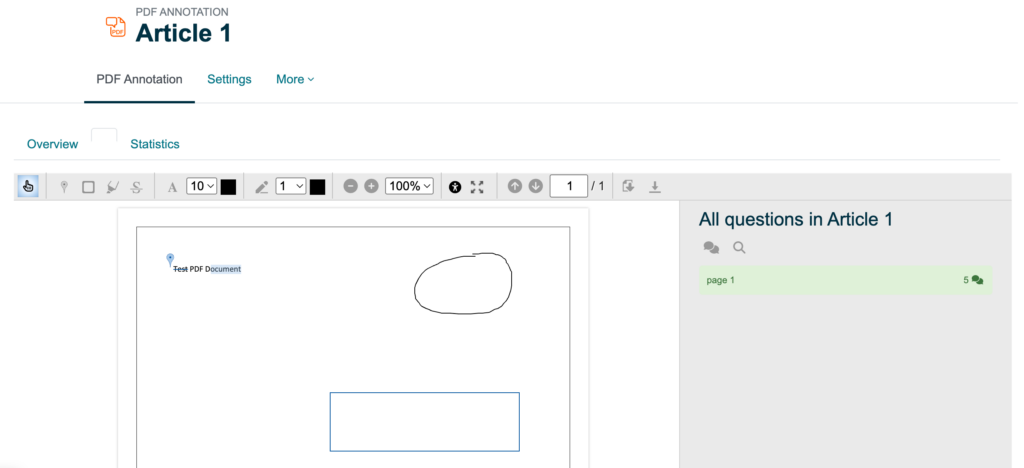Pick the text color swatch

(228, 187)
